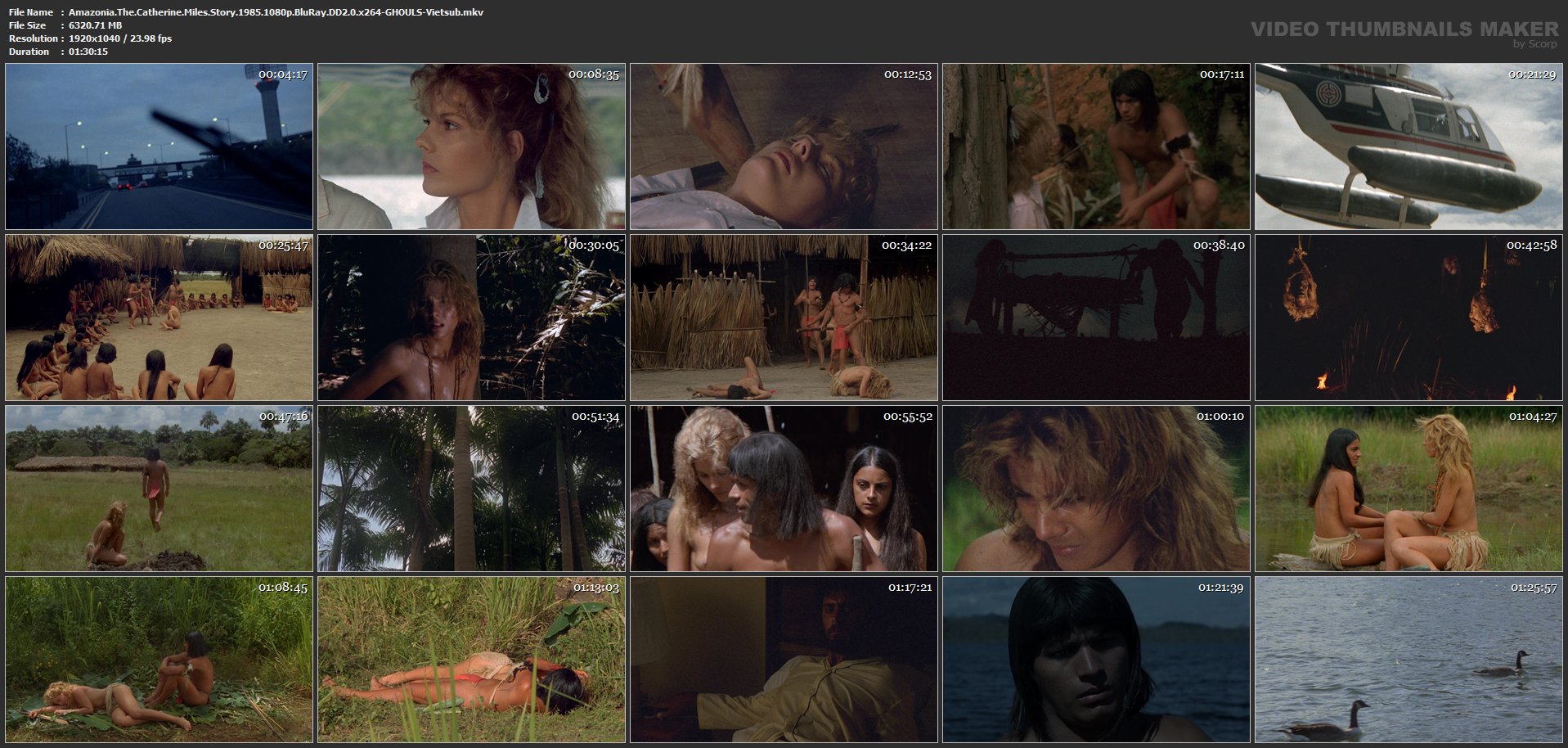
Task: Click the duration value 01:30:15
Action: (88, 52)
